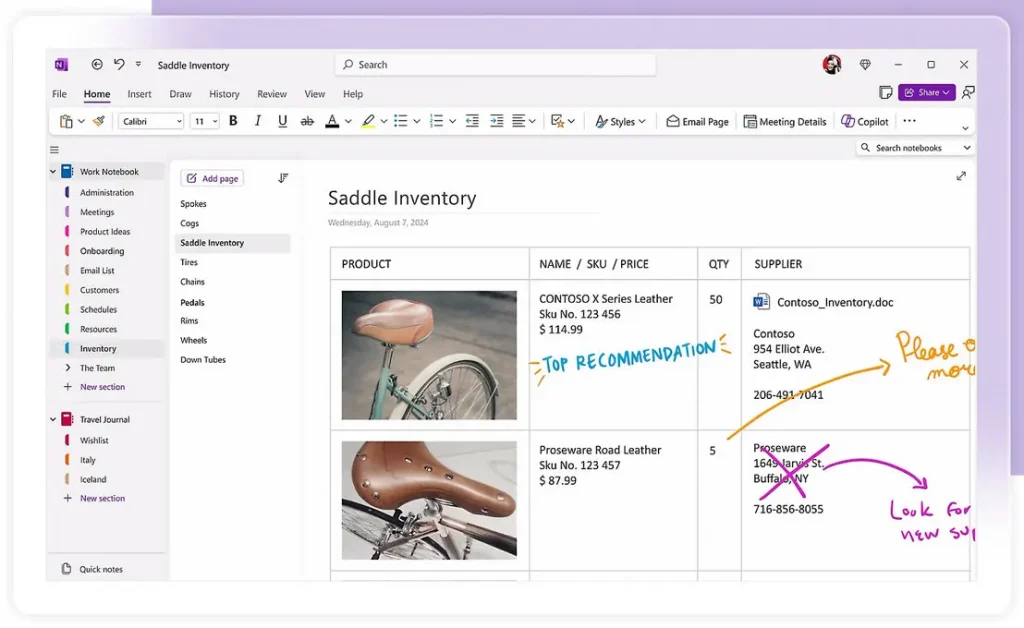Click the undo arrow in title bar
This screenshot has height=628, width=1024.
coord(119,65)
